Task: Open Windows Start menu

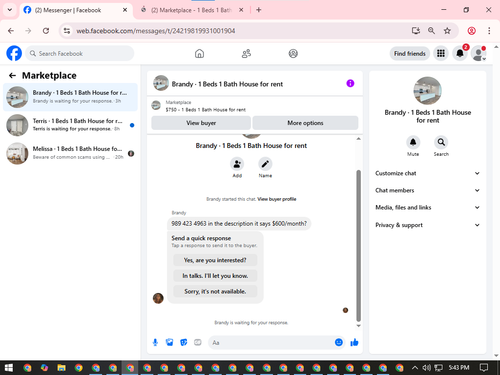Action: coord(9,368)
